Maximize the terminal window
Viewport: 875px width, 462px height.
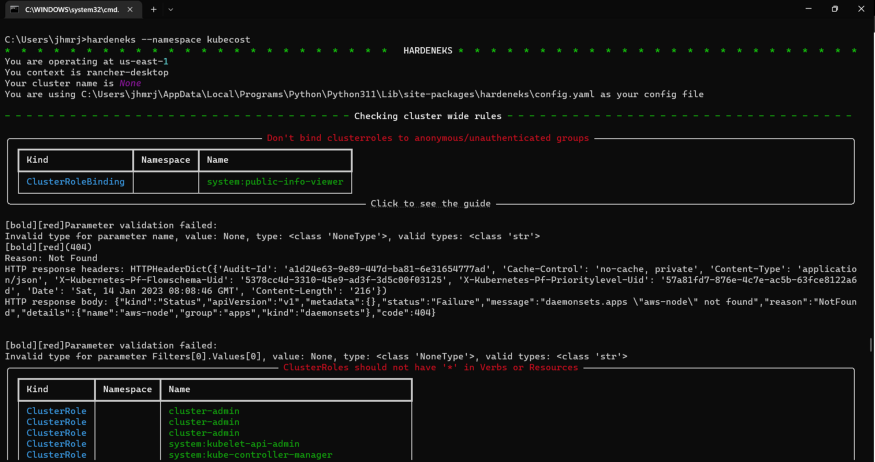tap(834, 9)
